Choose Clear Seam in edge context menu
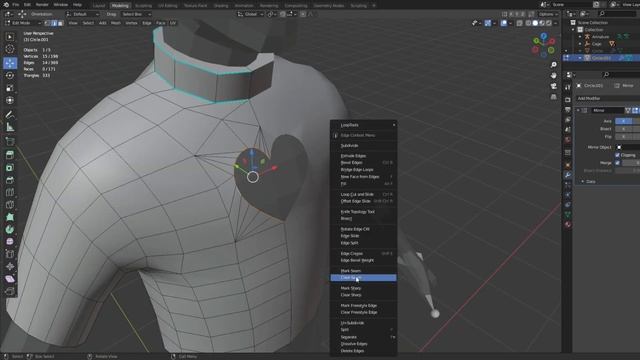Viewport: 640px width, 360px height. coord(363,278)
